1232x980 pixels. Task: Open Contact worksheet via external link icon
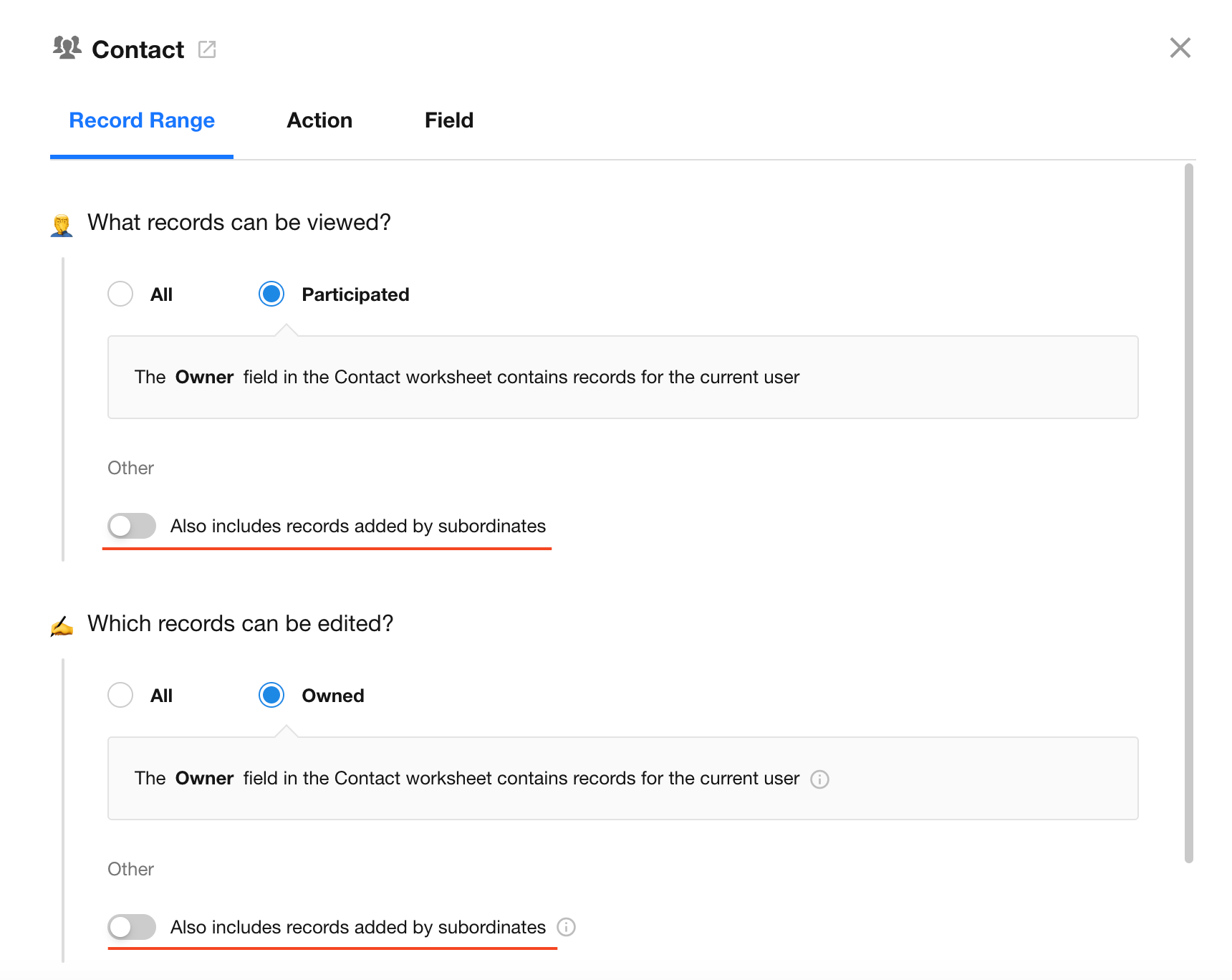(207, 49)
